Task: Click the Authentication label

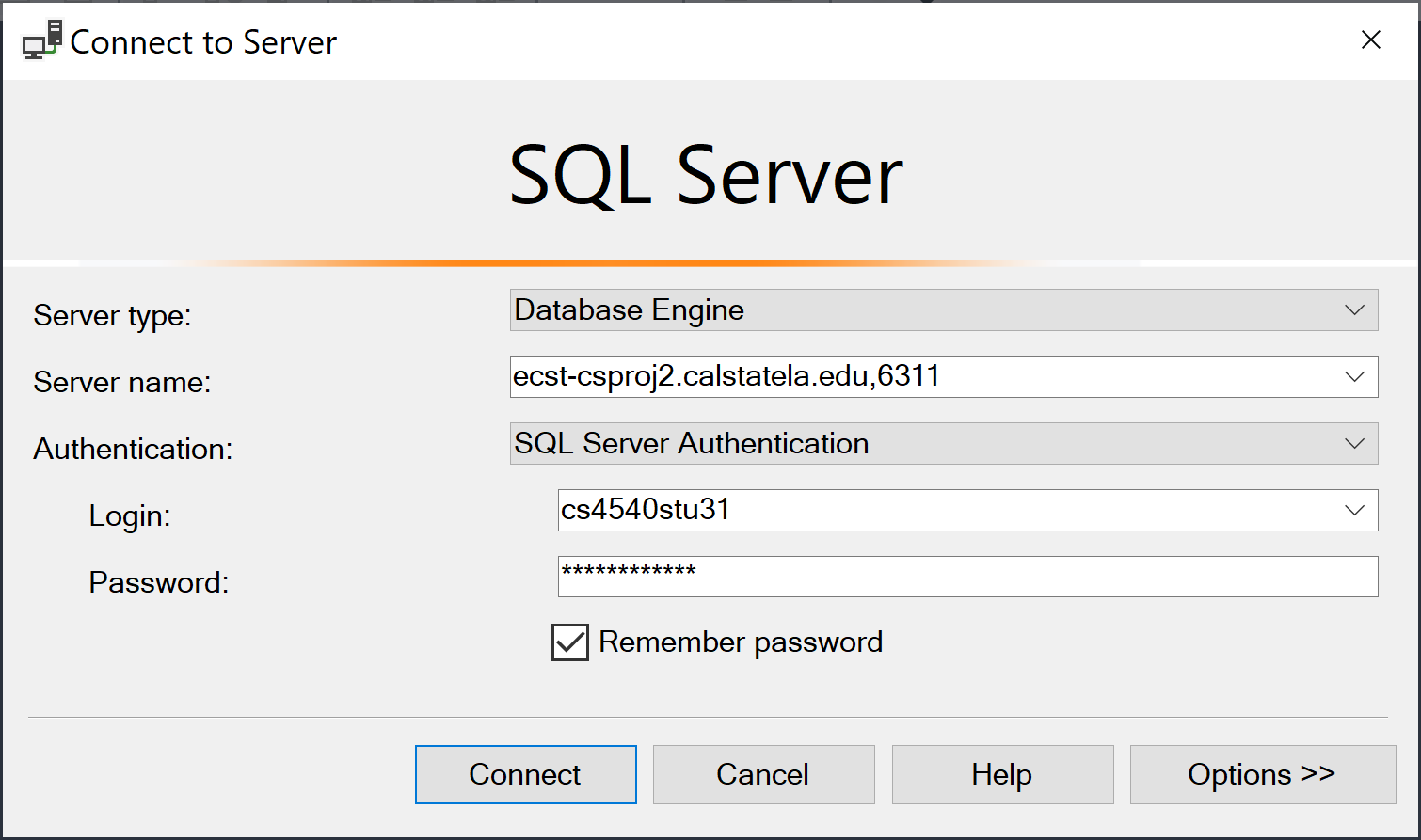Action: (133, 449)
